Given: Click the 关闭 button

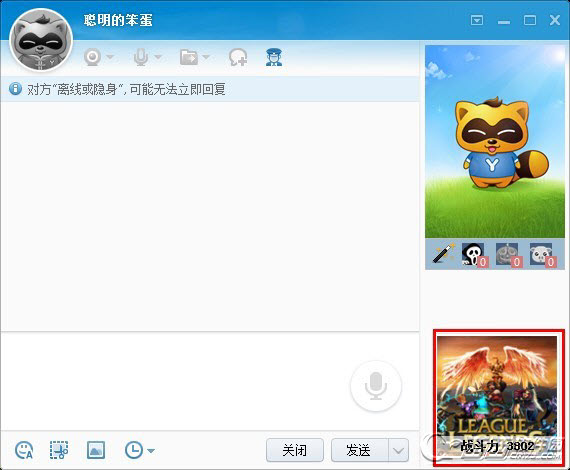Looking at the screenshot, I should [295, 450].
